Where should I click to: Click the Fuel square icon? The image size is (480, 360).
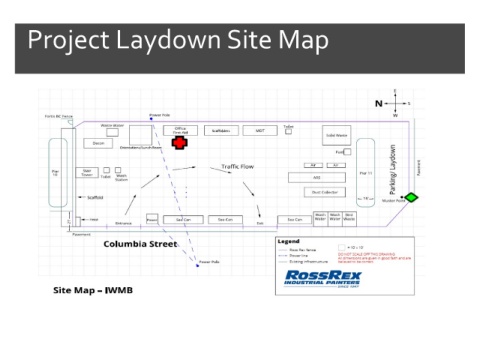(x=347, y=152)
